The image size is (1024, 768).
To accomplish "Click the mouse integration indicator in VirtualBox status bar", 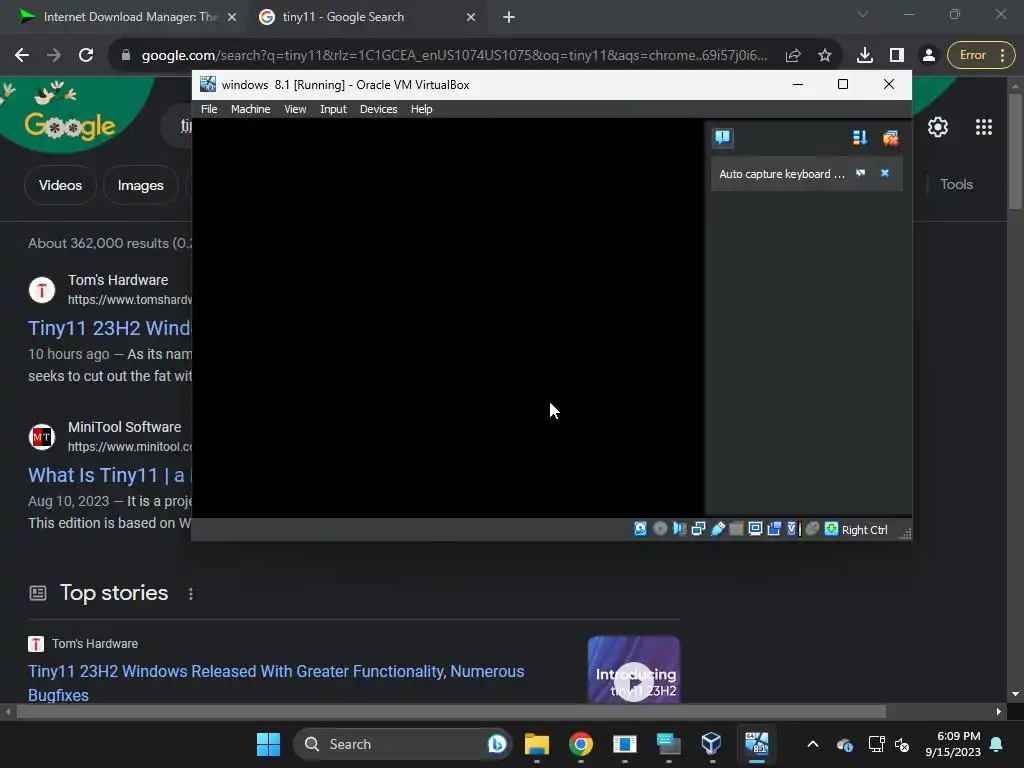I will coord(812,529).
